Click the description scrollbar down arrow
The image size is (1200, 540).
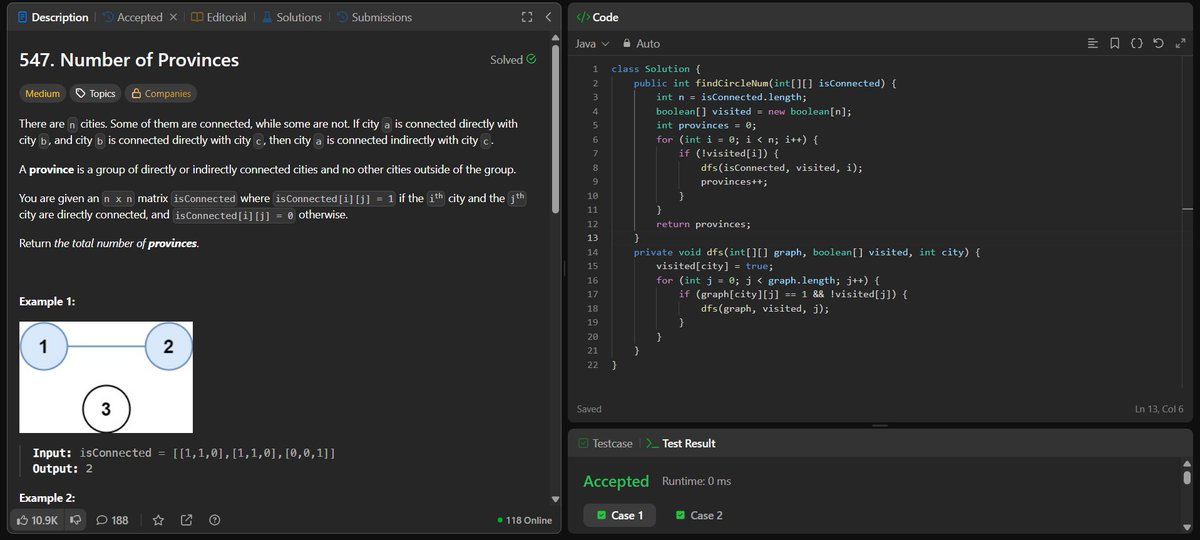555,499
